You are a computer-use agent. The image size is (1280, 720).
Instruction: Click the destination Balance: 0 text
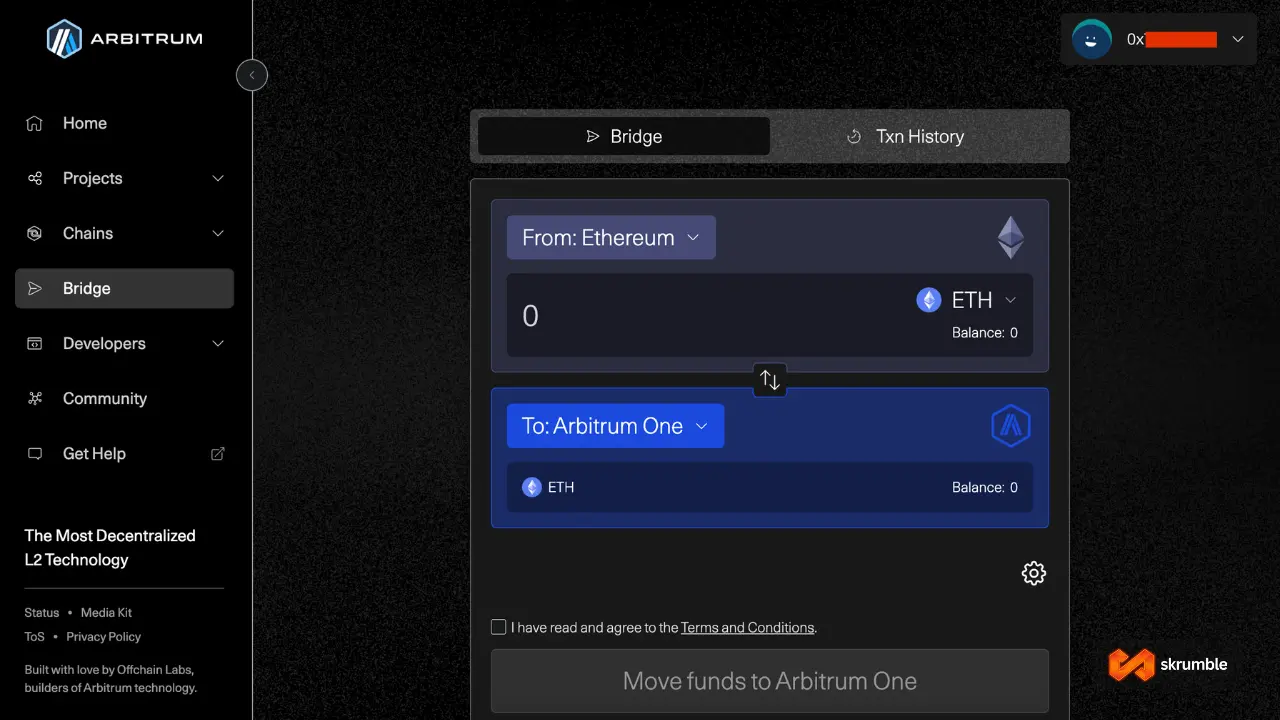click(985, 487)
